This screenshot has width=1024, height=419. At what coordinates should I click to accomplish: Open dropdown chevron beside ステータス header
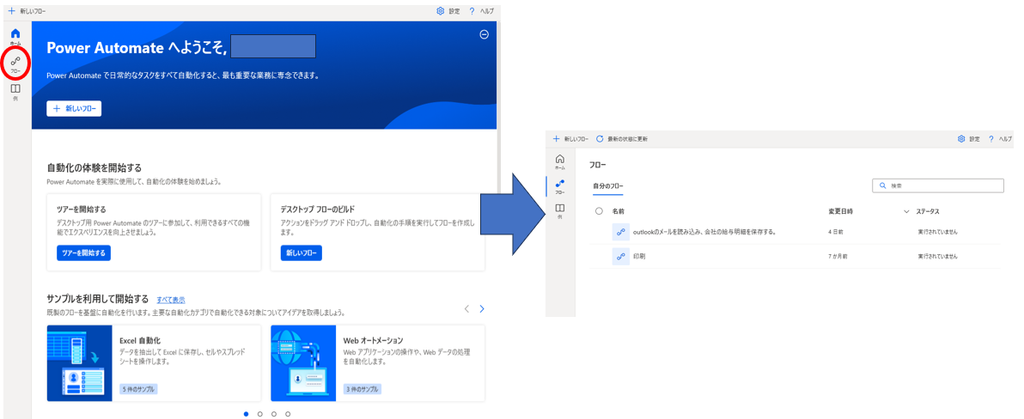tap(906, 211)
